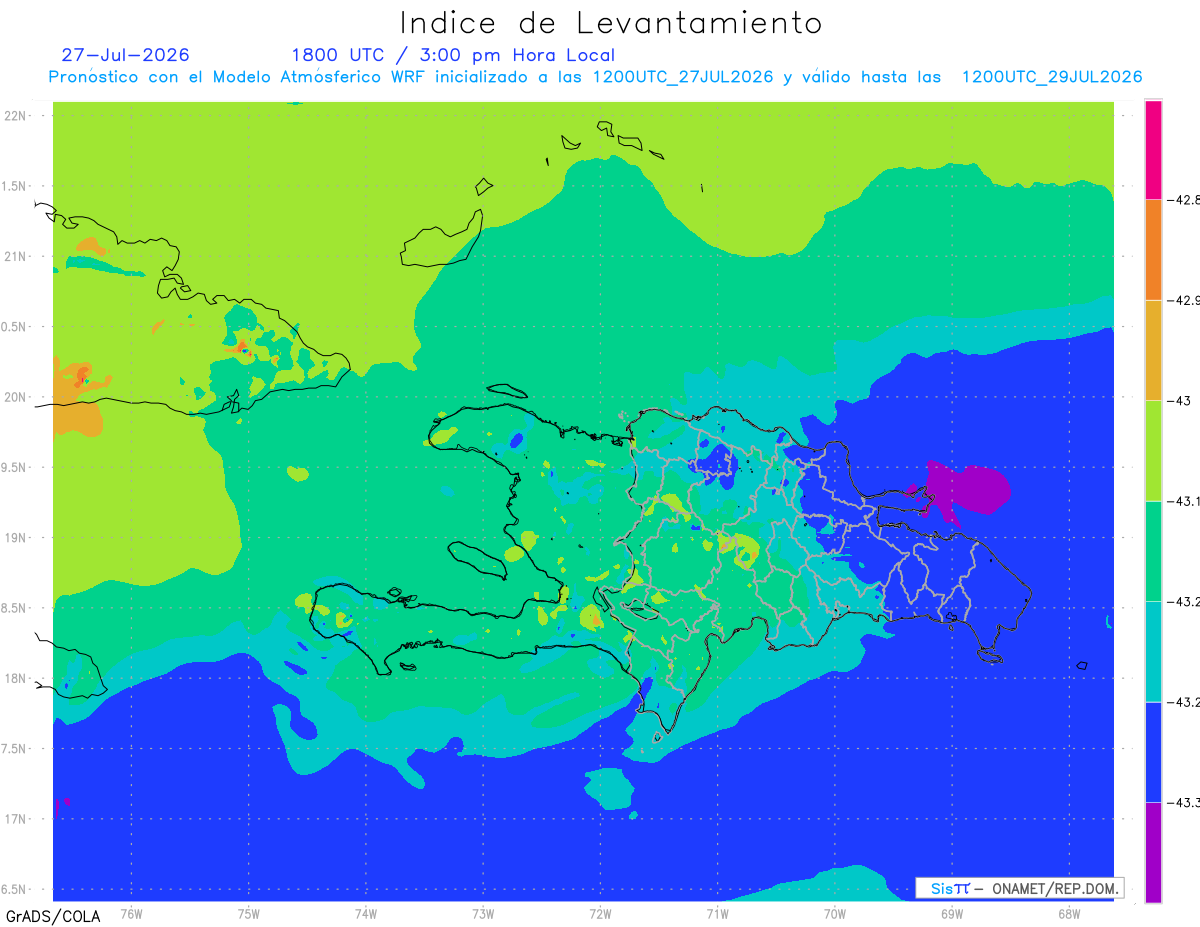Screen dimensions: 1200x927
Task: Select the "20N" latitude label
Action: (x=17, y=397)
